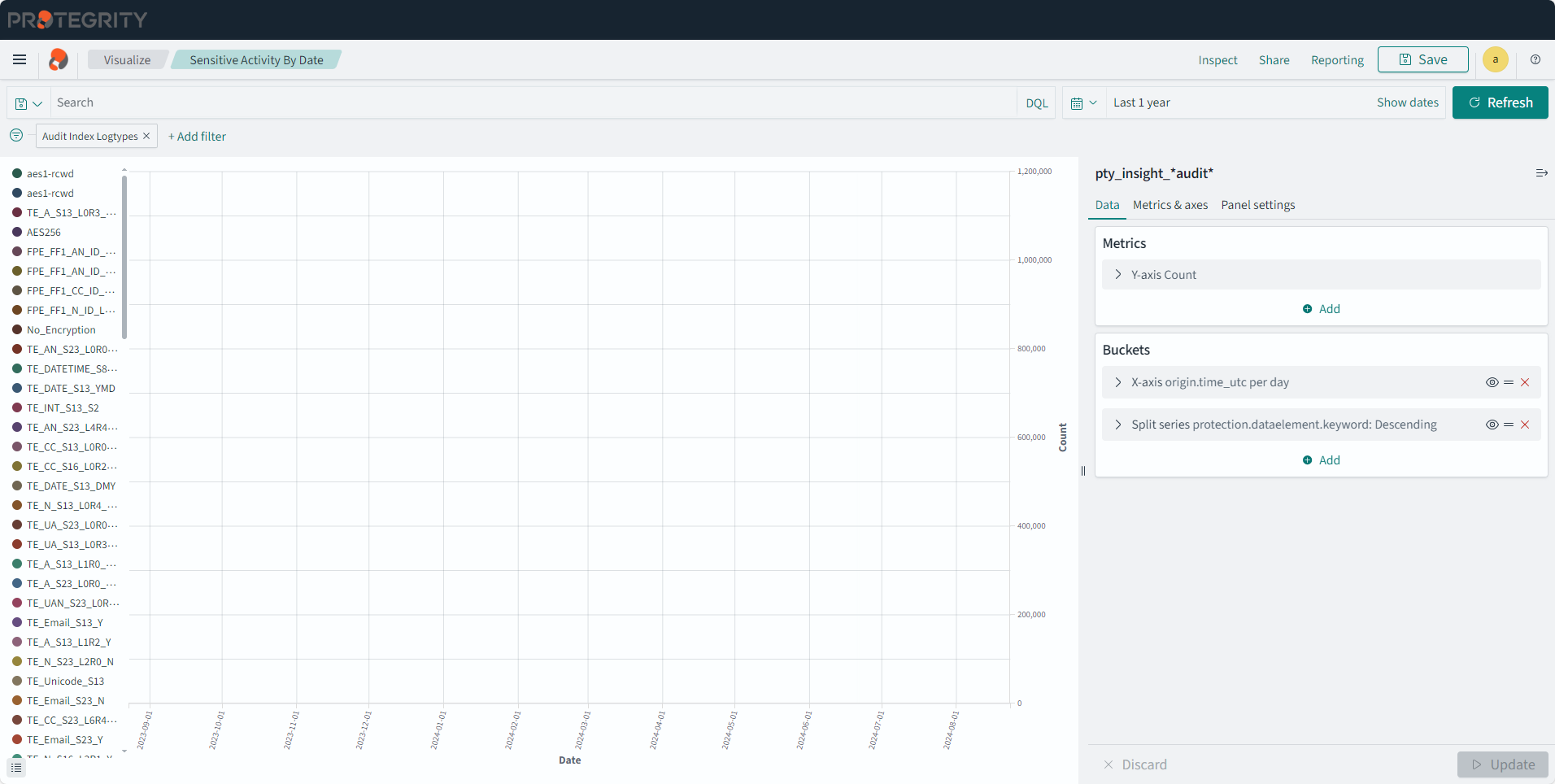Image resolution: width=1555 pixels, height=784 pixels.
Task: Click Last 1 year time range
Action: (x=1141, y=102)
